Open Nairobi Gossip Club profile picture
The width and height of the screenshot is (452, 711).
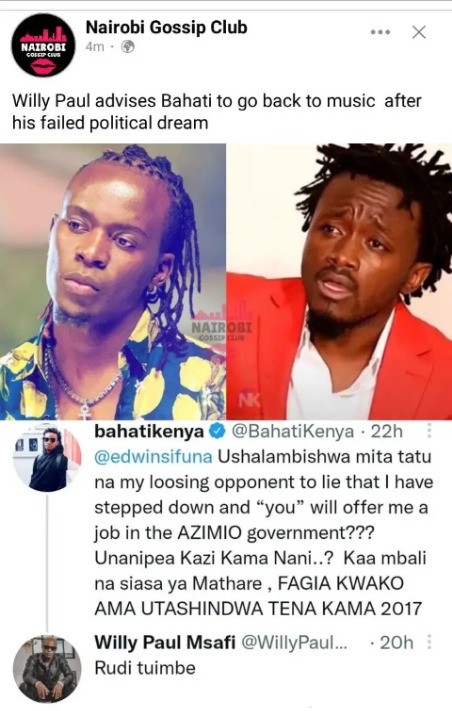[x=44, y=44]
